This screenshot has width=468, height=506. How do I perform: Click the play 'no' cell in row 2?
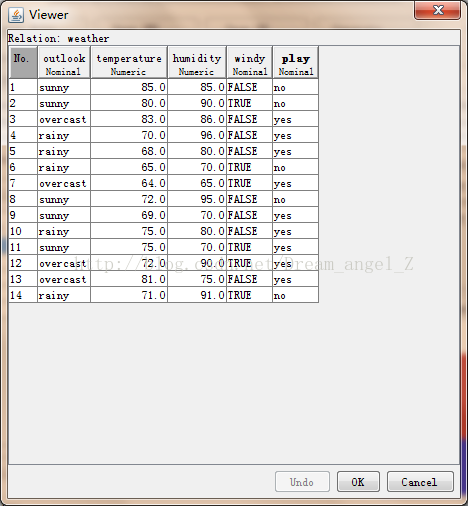[x=296, y=103]
